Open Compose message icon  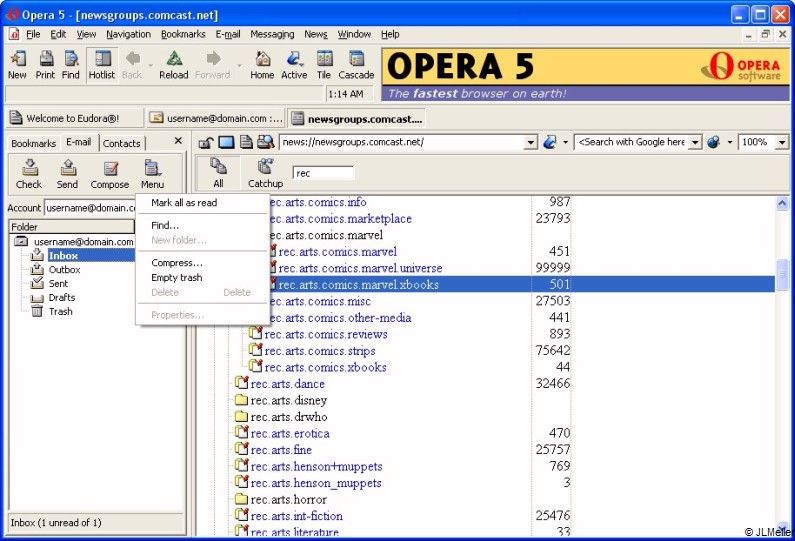tap(110, 174)
